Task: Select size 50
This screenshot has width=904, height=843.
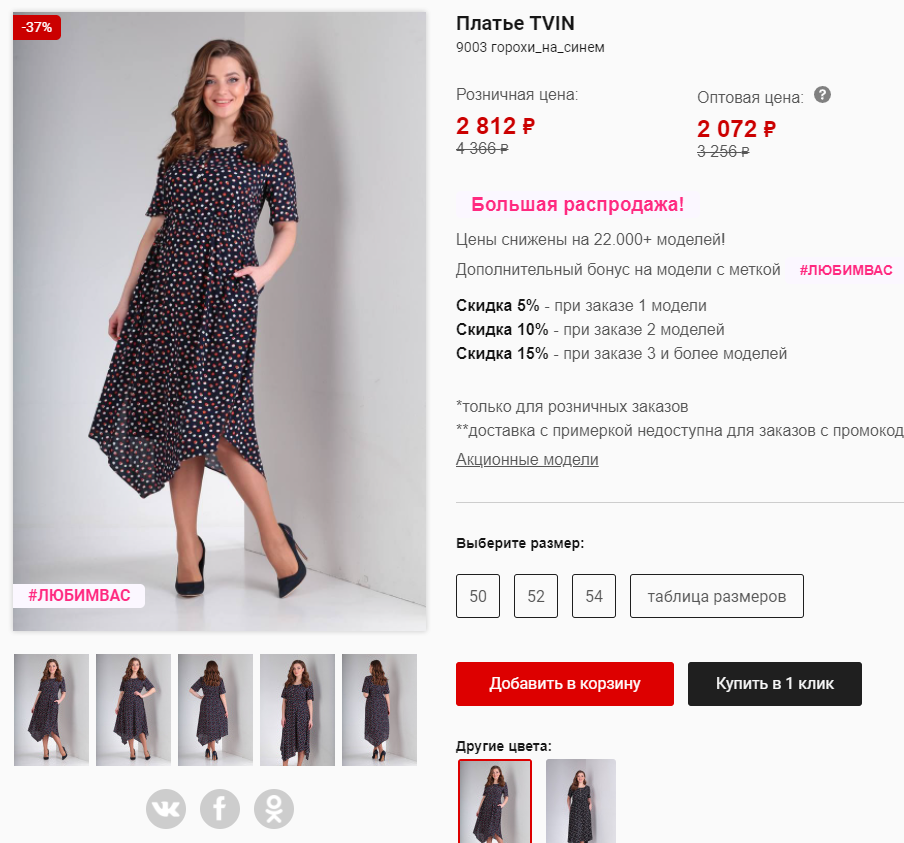Action: click(x=478, y=596)
